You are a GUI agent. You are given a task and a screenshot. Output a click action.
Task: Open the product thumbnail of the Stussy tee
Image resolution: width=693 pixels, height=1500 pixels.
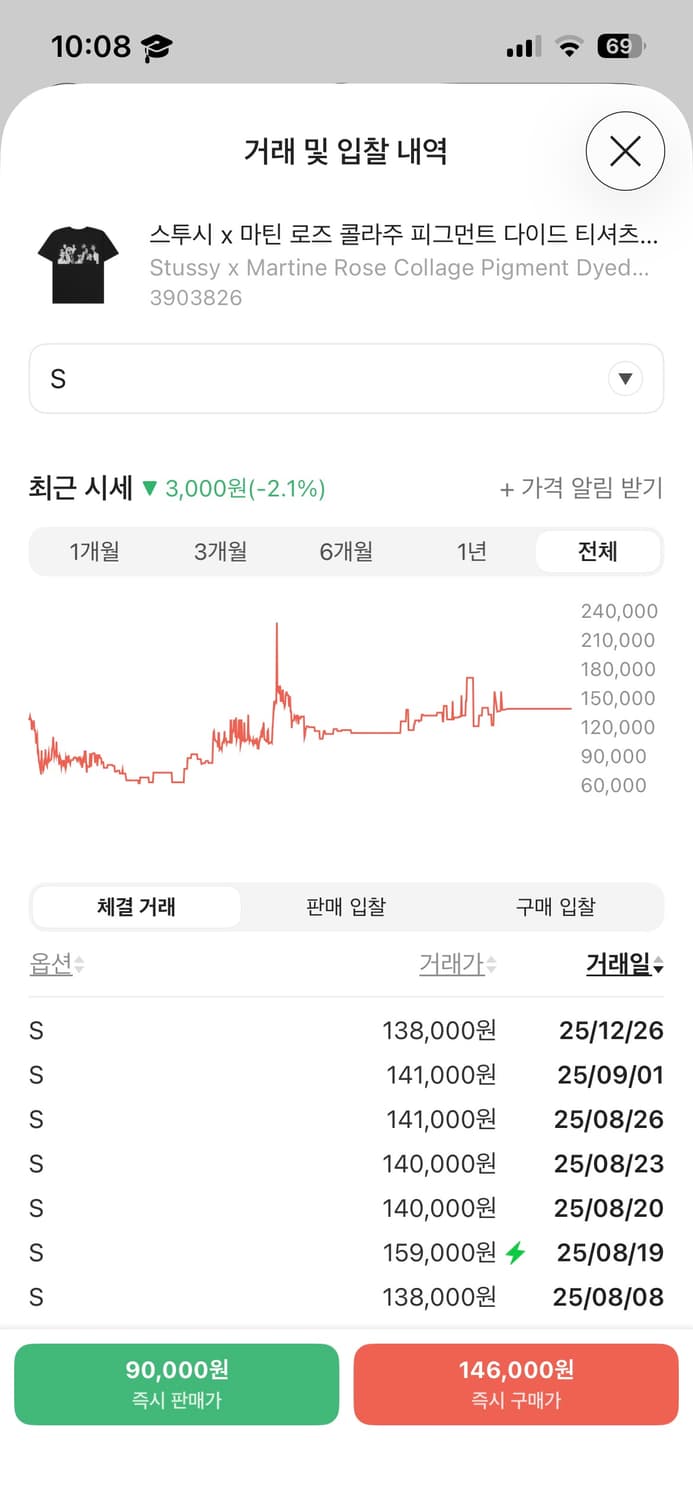coord(78,258)
